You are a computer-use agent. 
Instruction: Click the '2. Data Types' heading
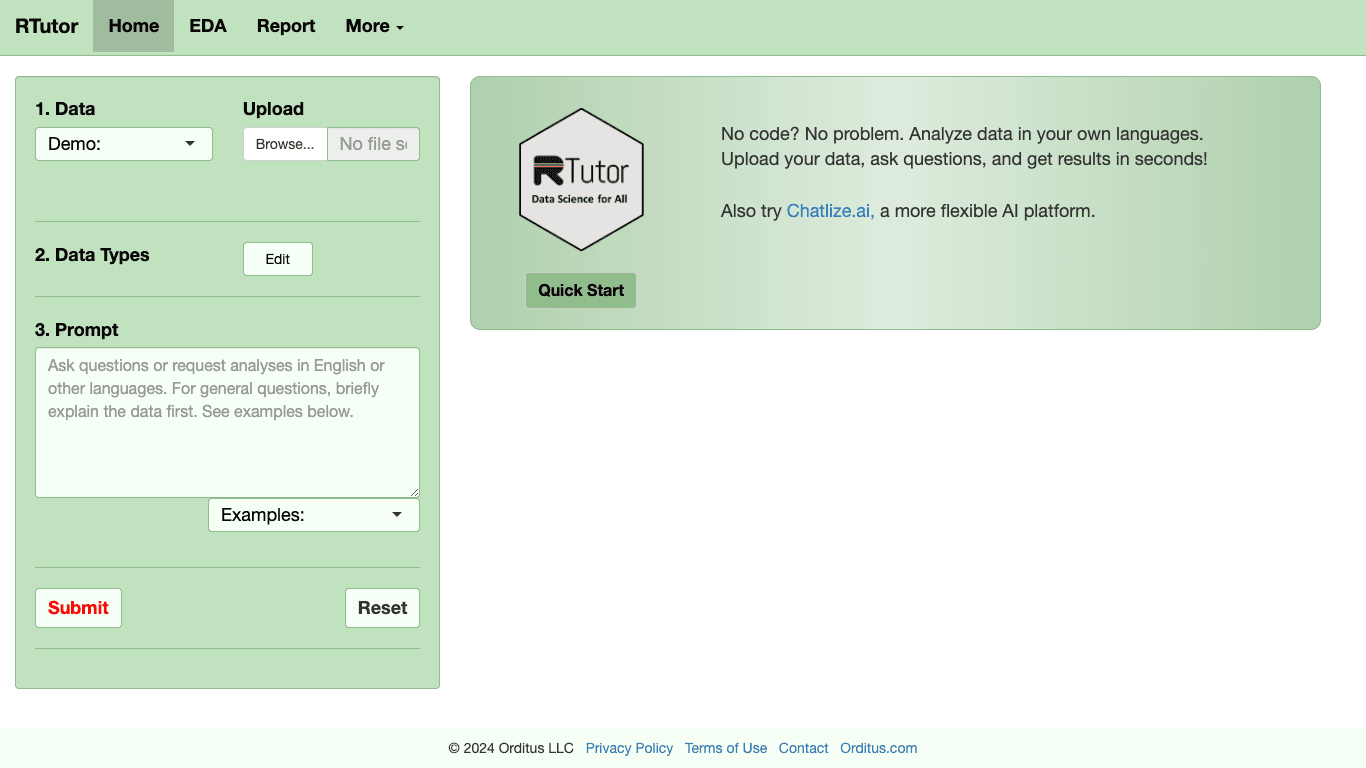point(92,255)
